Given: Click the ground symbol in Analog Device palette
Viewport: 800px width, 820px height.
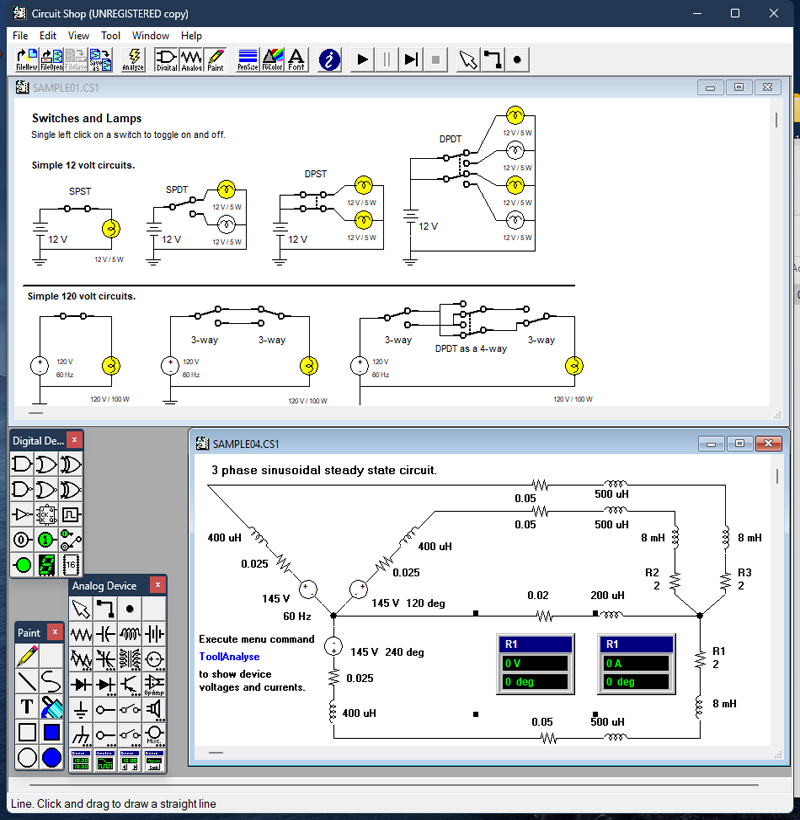Looking at the screenshot, I should [x=81, y=709].
